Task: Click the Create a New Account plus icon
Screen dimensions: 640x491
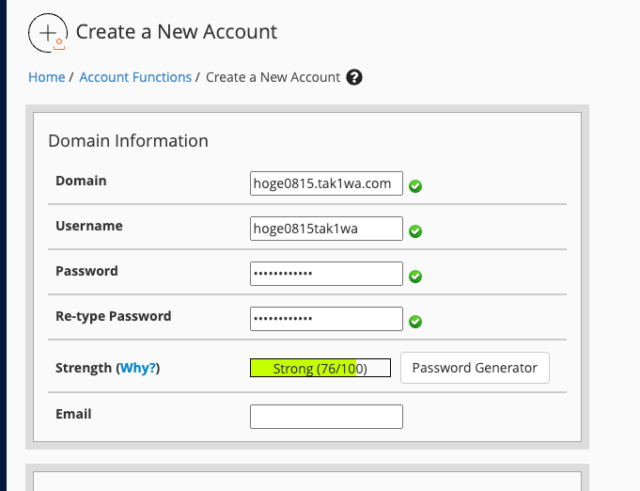Action: [x=48, y=33]
